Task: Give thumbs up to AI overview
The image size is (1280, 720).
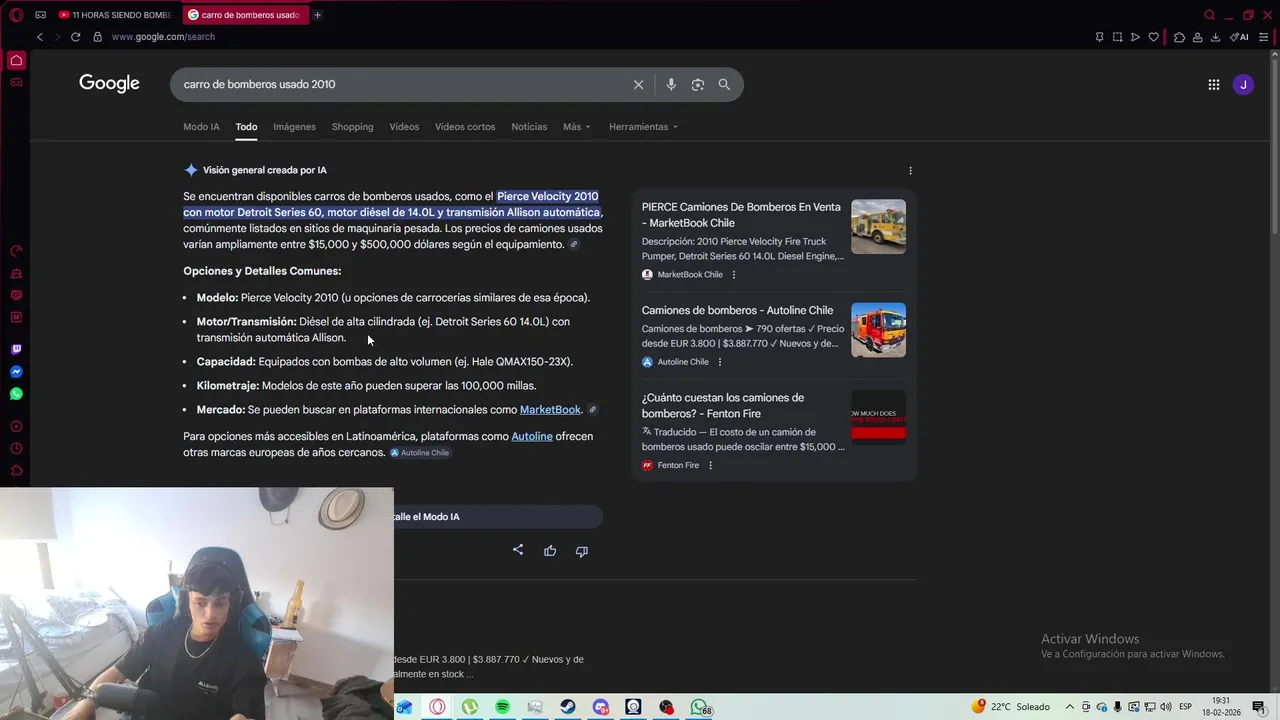Action: tap(550, 550)
